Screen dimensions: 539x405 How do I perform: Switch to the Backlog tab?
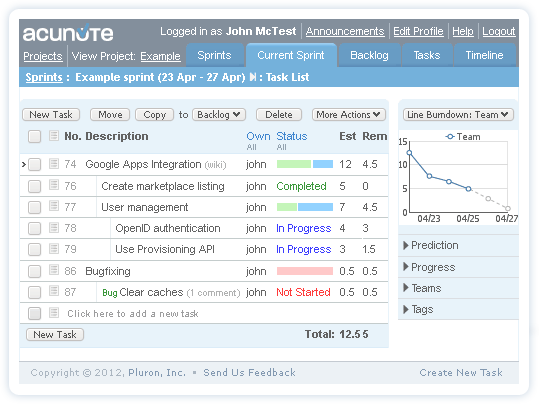point(369,55)
